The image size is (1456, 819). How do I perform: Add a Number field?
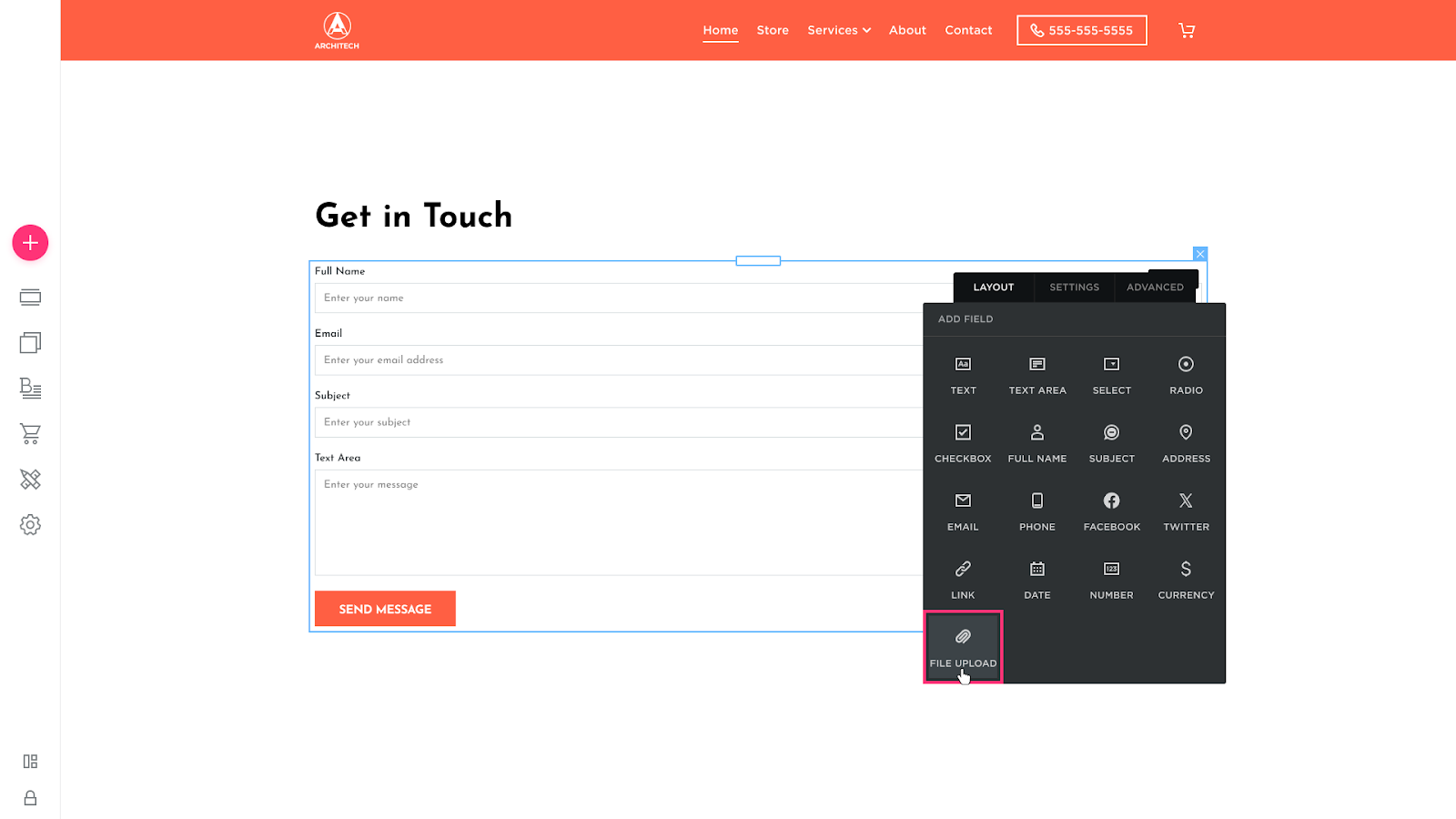click(x=1112, y=581)
